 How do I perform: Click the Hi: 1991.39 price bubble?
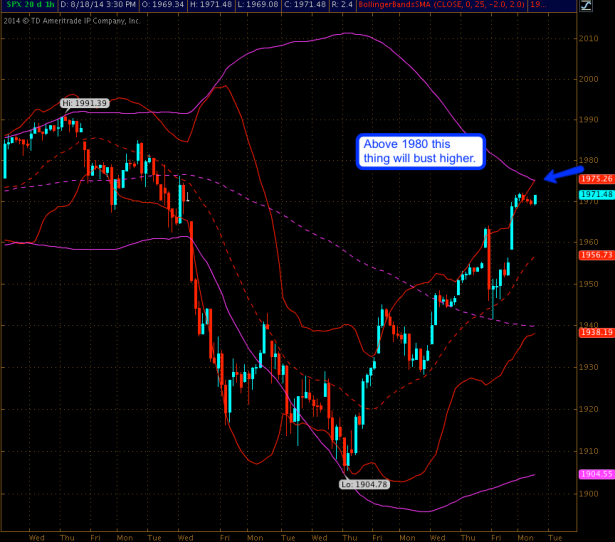click(x=81, y=103)
